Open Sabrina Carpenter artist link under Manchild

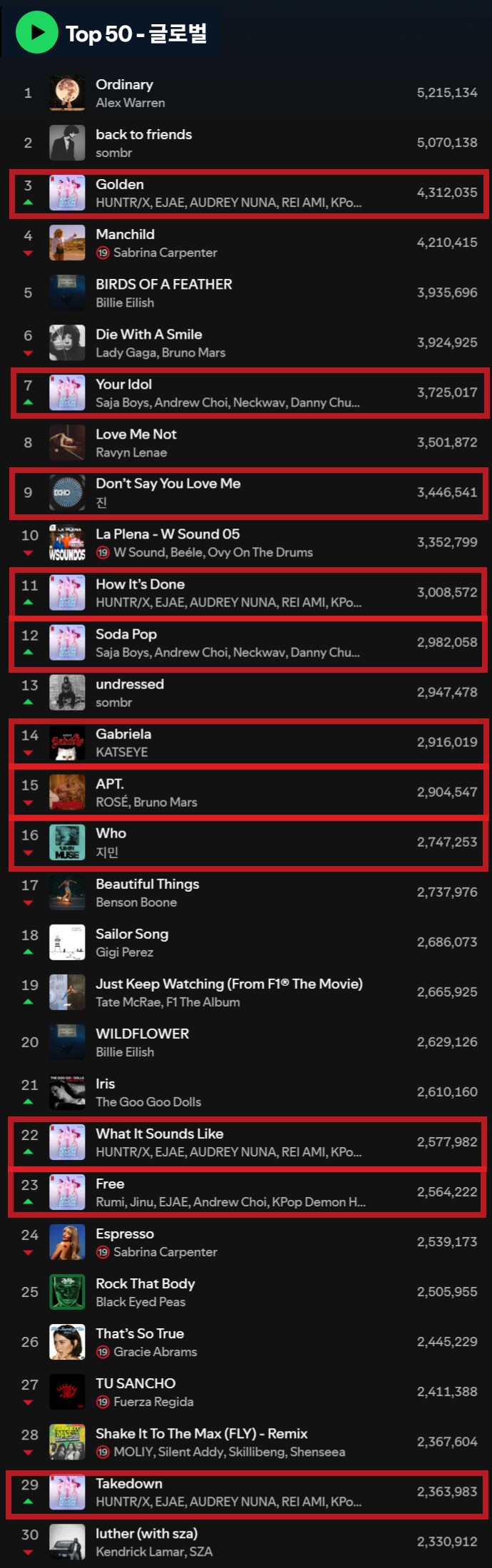pos(165,253)
